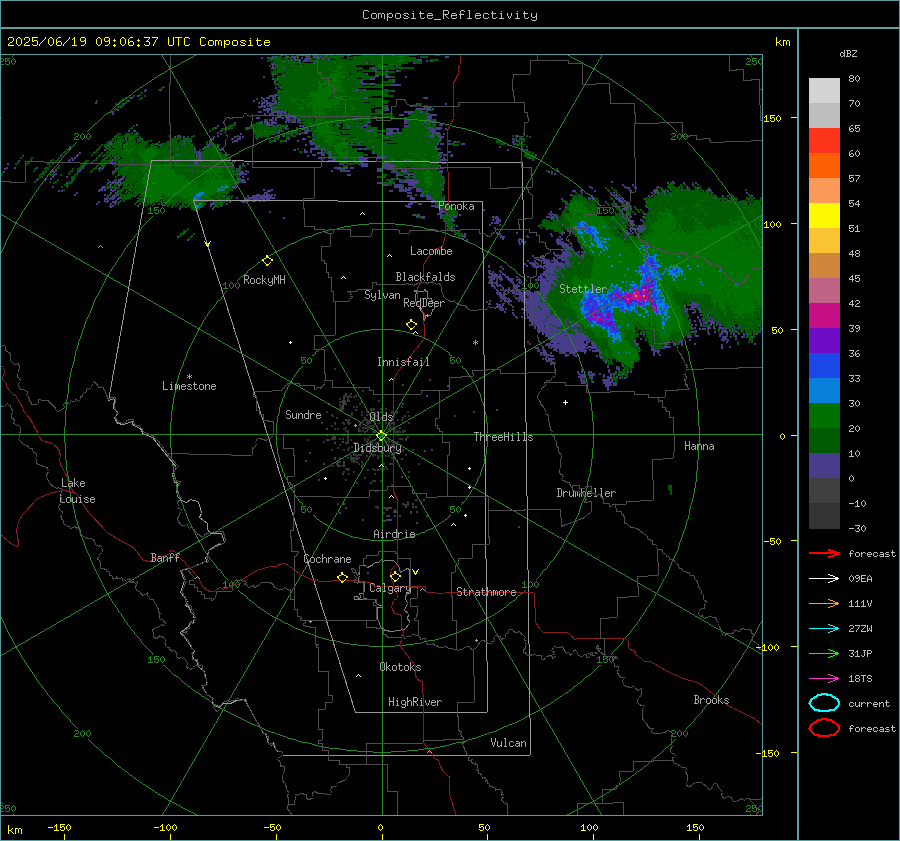The width and height of the screenshot is (900, 841).
Task: Click the yellow radar-center diamond between Olds and Didsbury
Action: (x=381, y=436)
